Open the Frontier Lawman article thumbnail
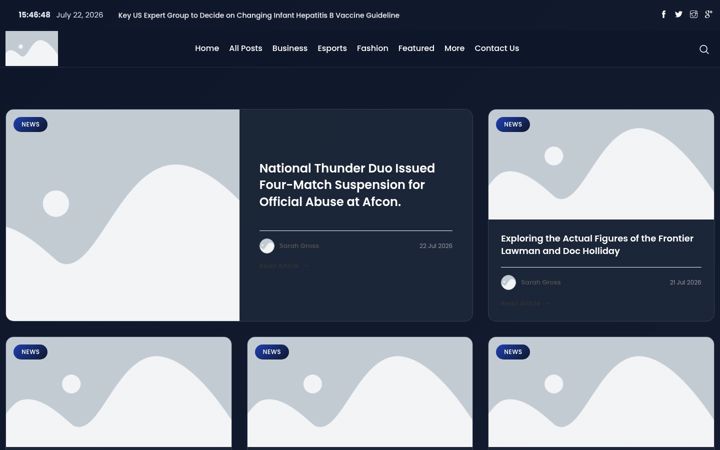Screen dimensions: 720x450 601,164
